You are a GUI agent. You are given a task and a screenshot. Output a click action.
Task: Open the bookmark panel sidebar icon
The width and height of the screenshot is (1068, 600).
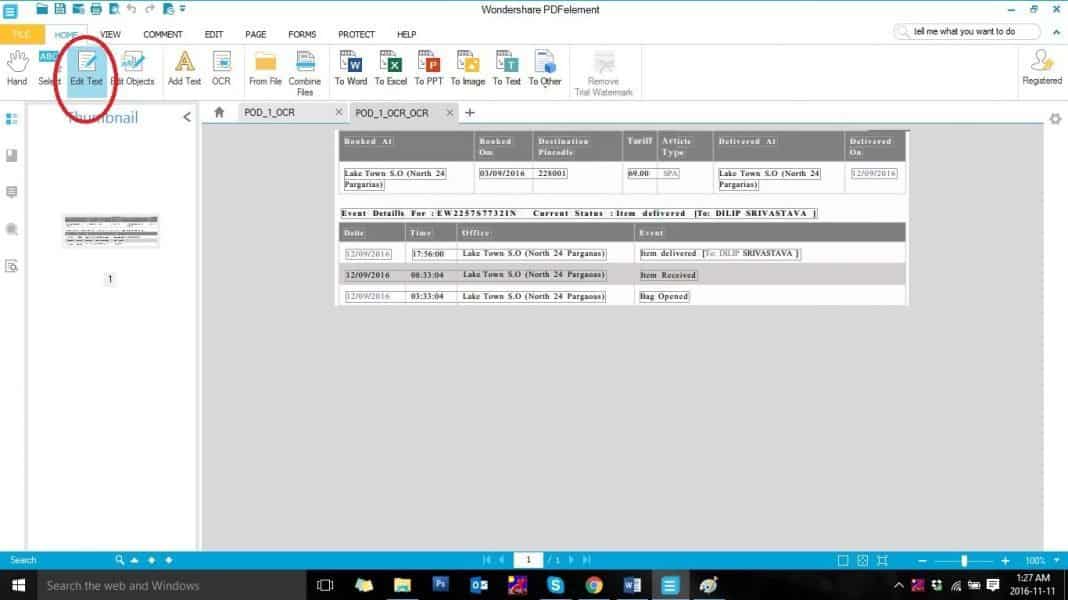(12, 155)
